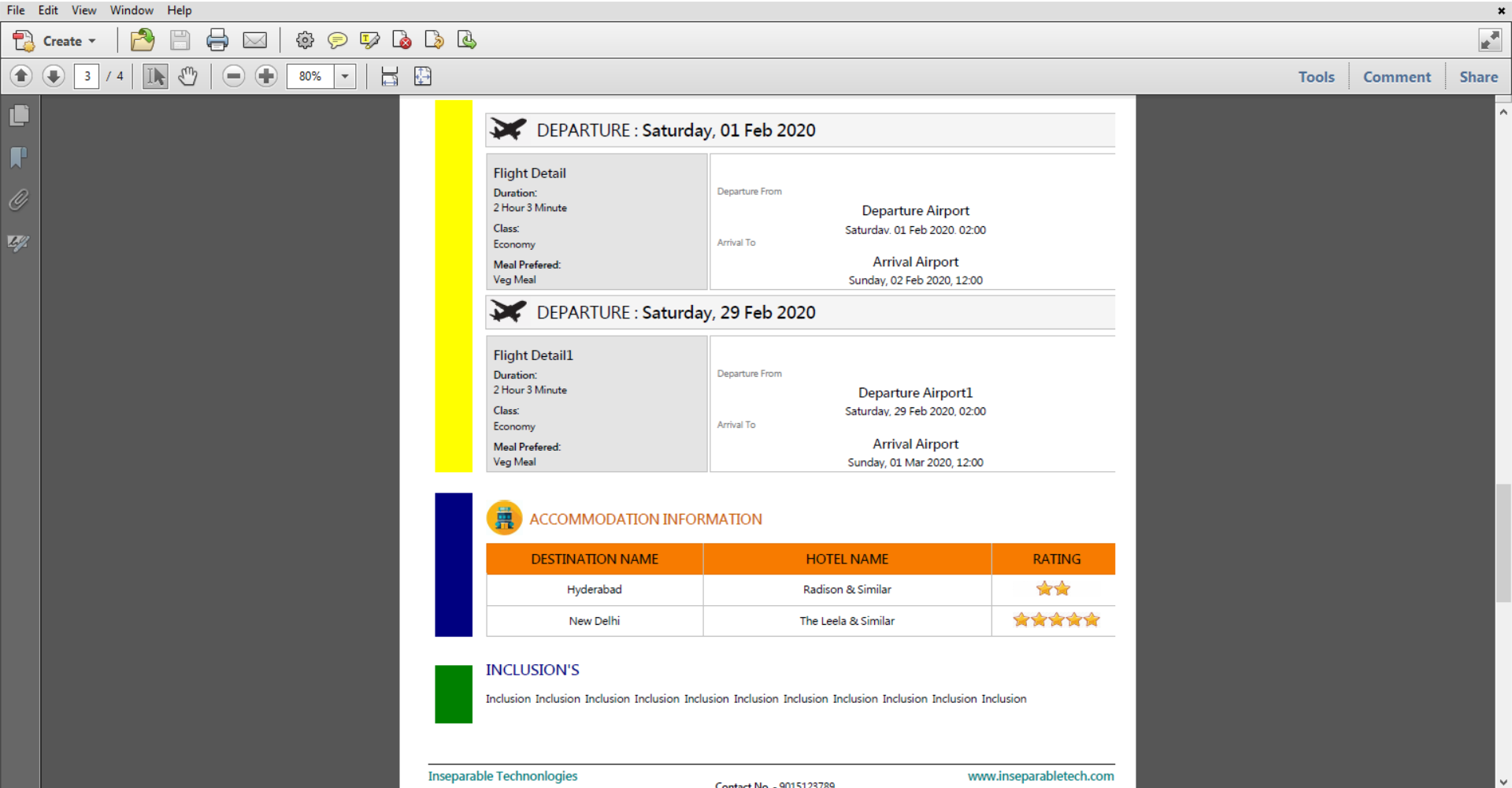Click the Radison & Similar hotel cell
Viewport: 1512px width, 788px height.
[847, 589]
